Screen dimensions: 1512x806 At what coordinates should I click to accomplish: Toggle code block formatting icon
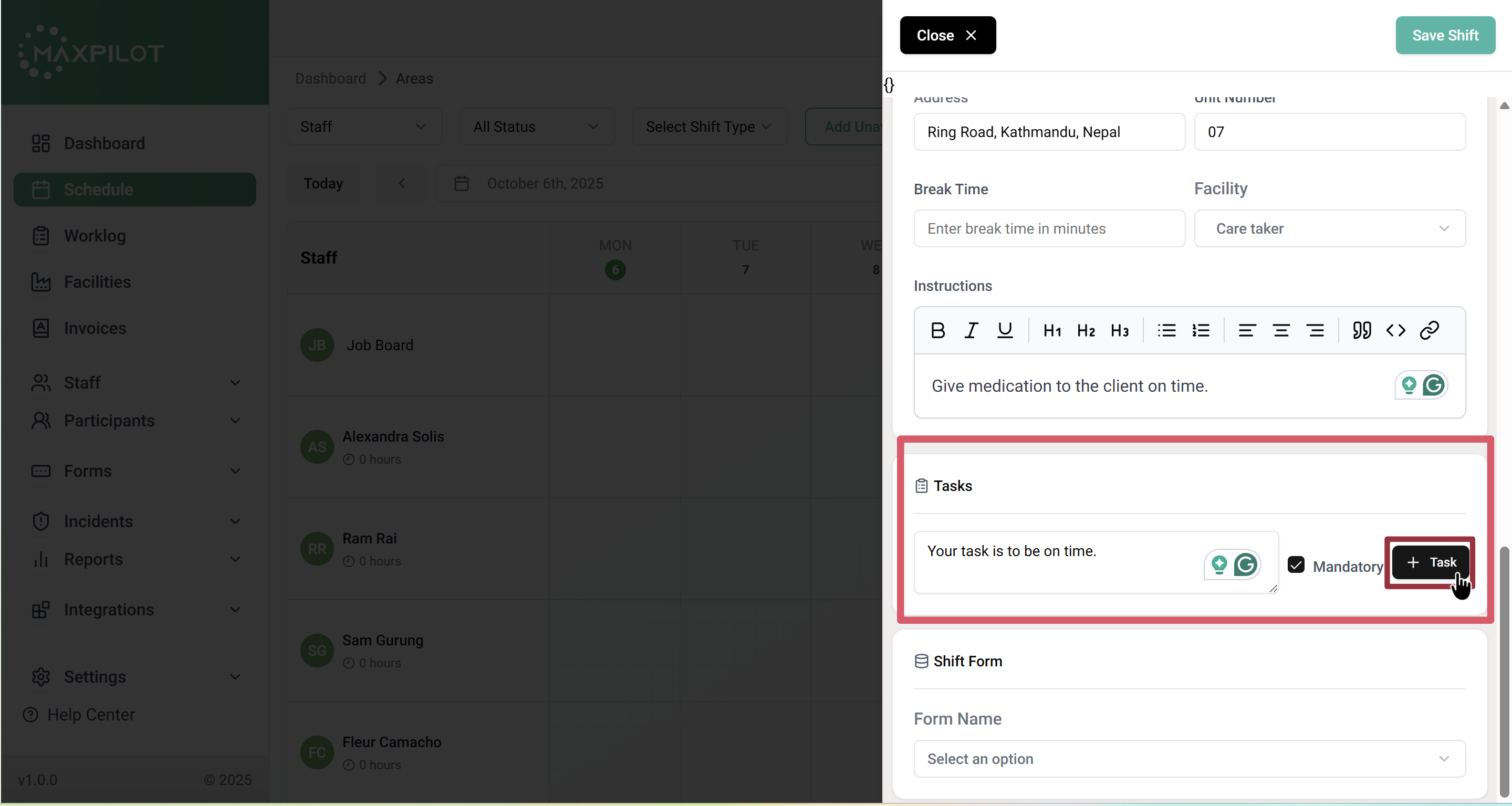tap(1395, 330)
